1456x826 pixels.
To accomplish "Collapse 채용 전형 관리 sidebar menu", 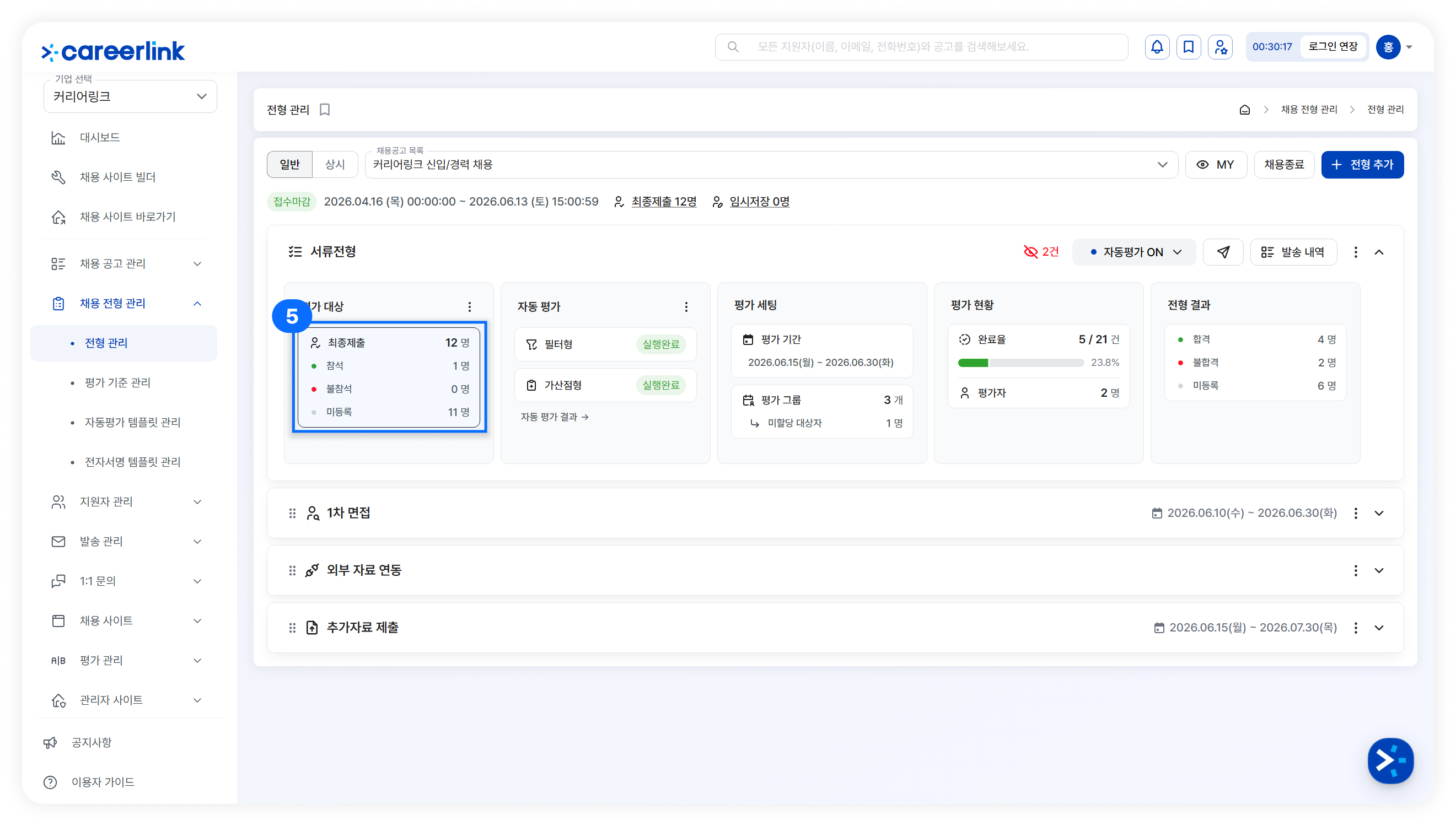I will point(125,304).
